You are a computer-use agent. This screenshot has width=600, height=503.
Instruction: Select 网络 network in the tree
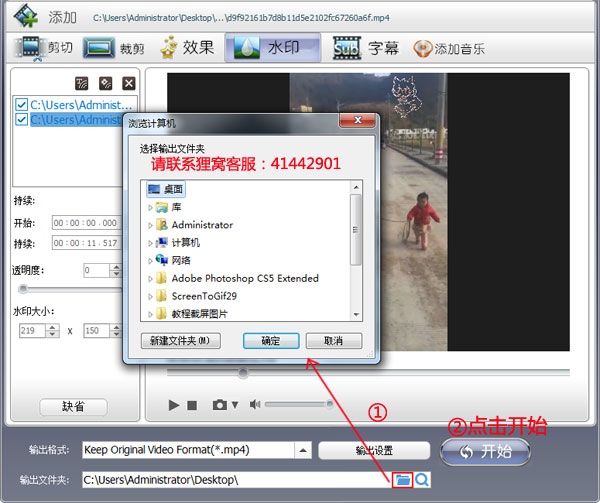click(173, 260)
